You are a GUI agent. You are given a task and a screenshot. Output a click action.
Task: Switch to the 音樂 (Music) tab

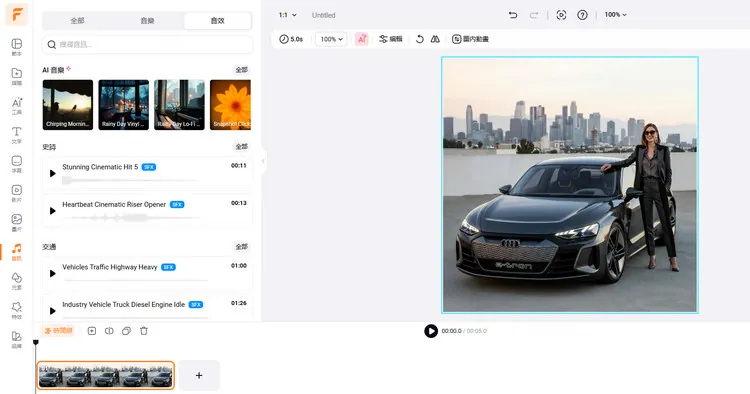(147, 21)
